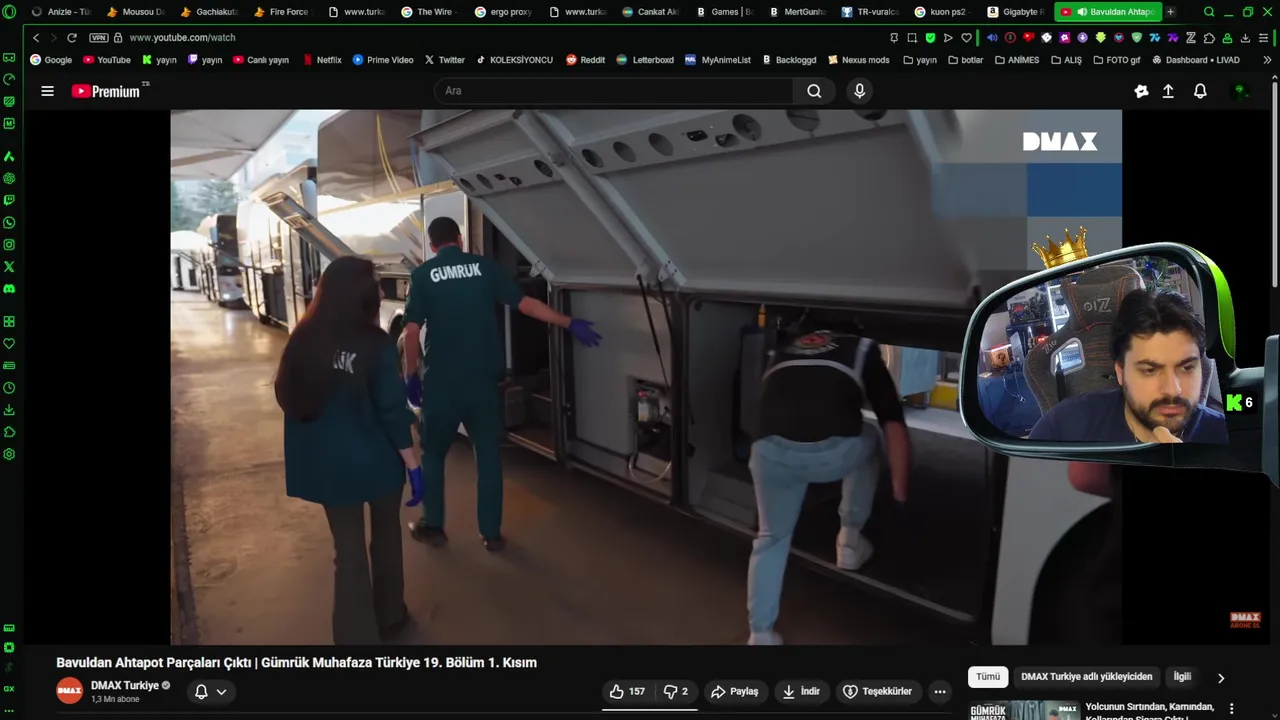Switch to the Gachiakuta browser tab

[210, 12]
